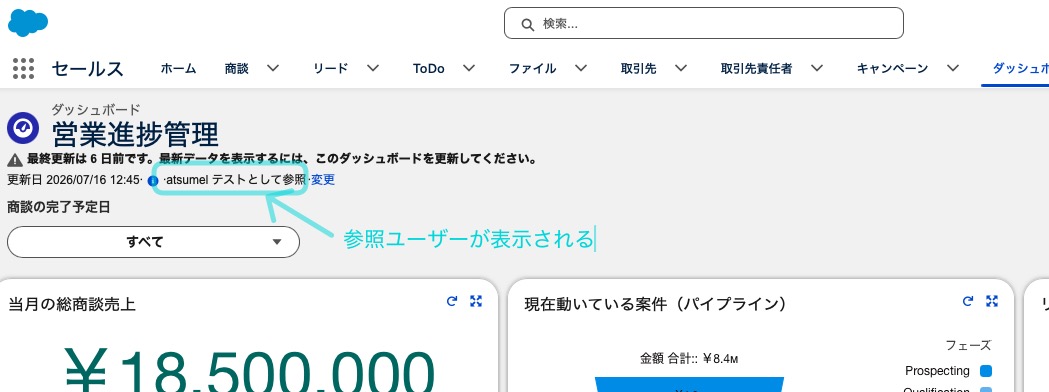Screen dimensions: 1049x392
Task: Click the セールス app name
Action: coord(88,68)
